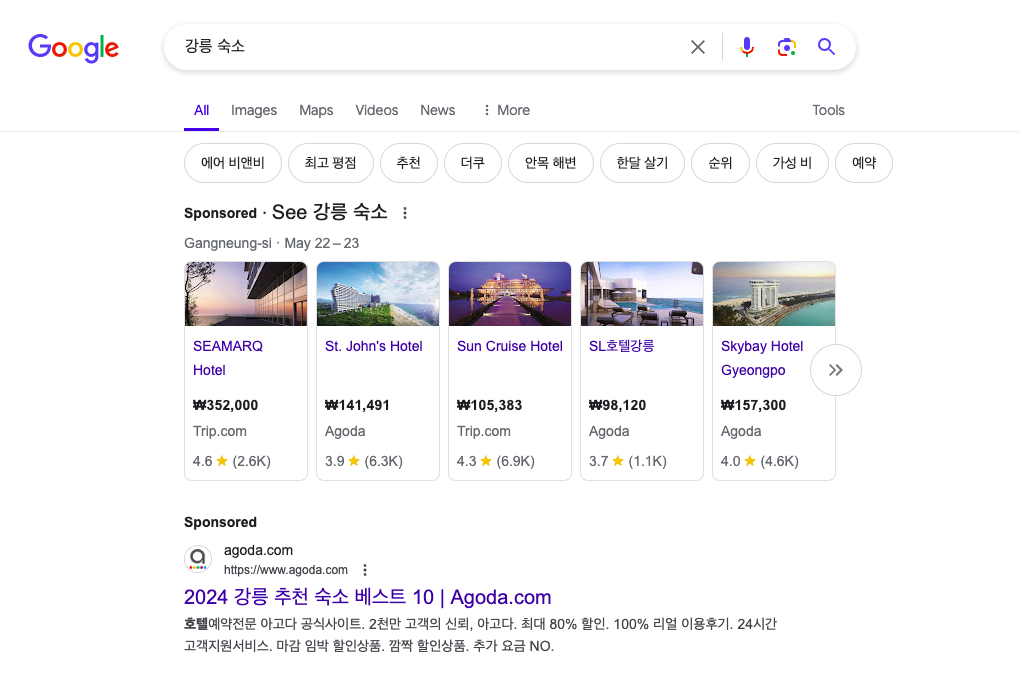Click the Google logo
The width and height of the screenshot is (1019, 674).
[73, 47]
